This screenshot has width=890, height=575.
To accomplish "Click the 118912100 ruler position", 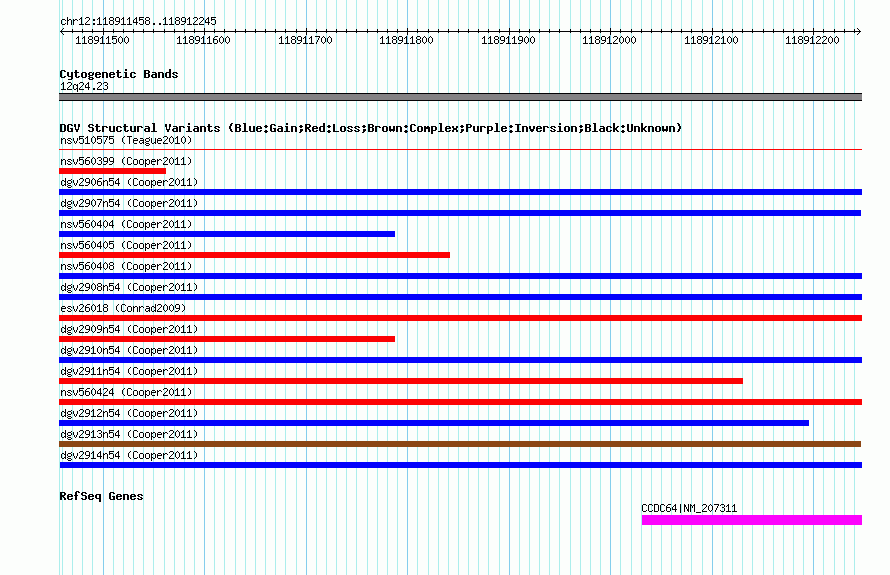I will [x=711, y=40].
